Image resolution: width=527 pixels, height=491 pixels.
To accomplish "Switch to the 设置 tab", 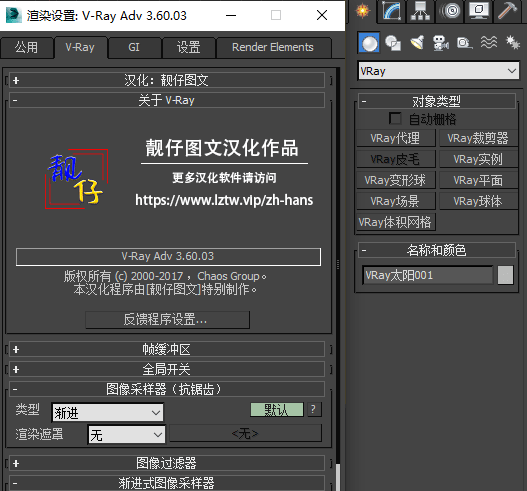I will tap(189, 47).
